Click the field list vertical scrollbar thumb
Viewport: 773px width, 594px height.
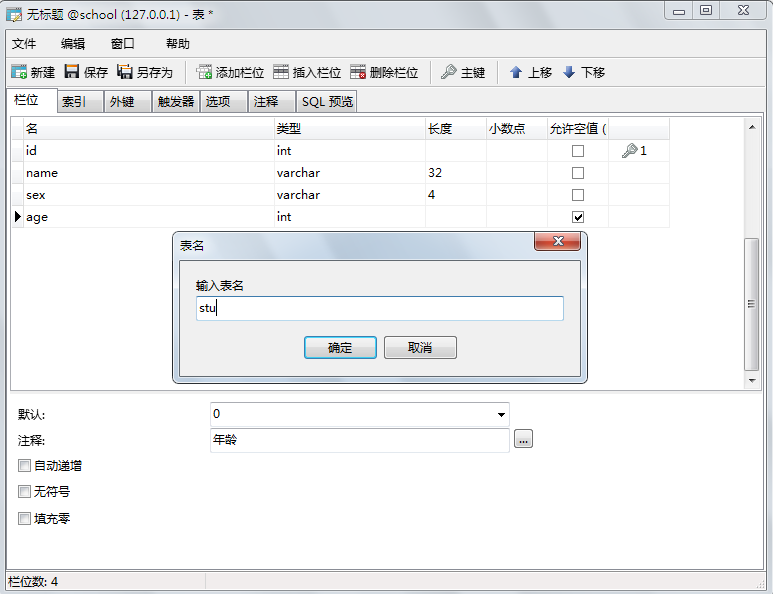751,304
